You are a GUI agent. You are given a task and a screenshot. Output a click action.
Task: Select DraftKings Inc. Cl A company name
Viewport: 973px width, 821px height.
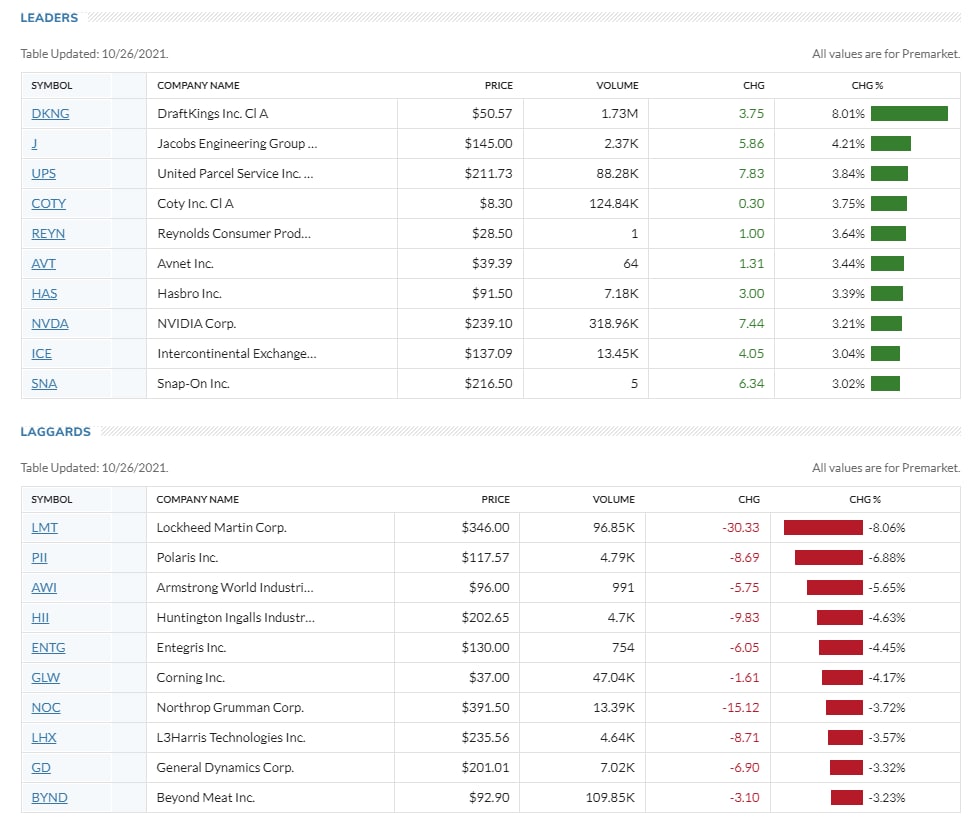coord(213,114)
